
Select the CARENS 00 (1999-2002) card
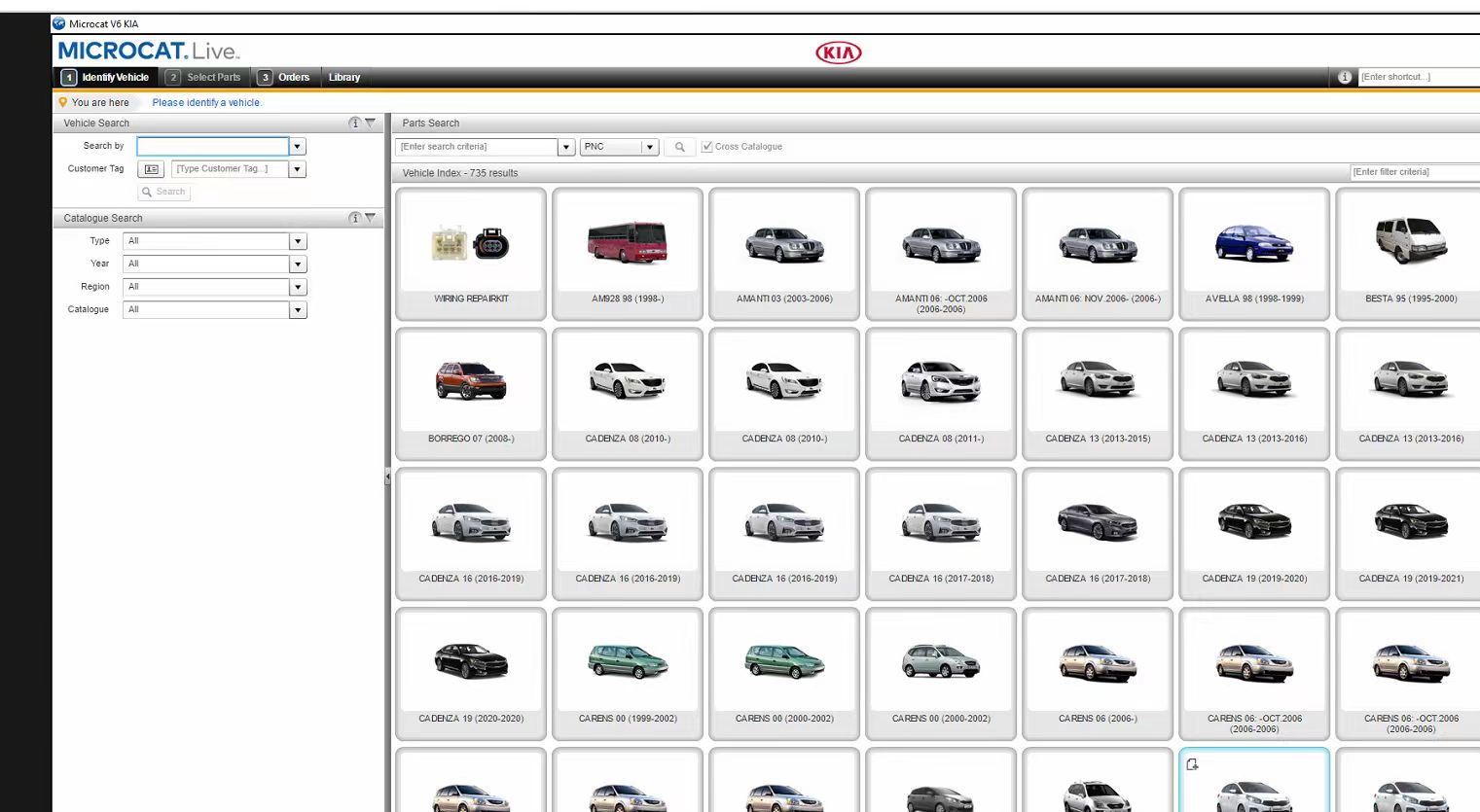(x=628, y=674)
